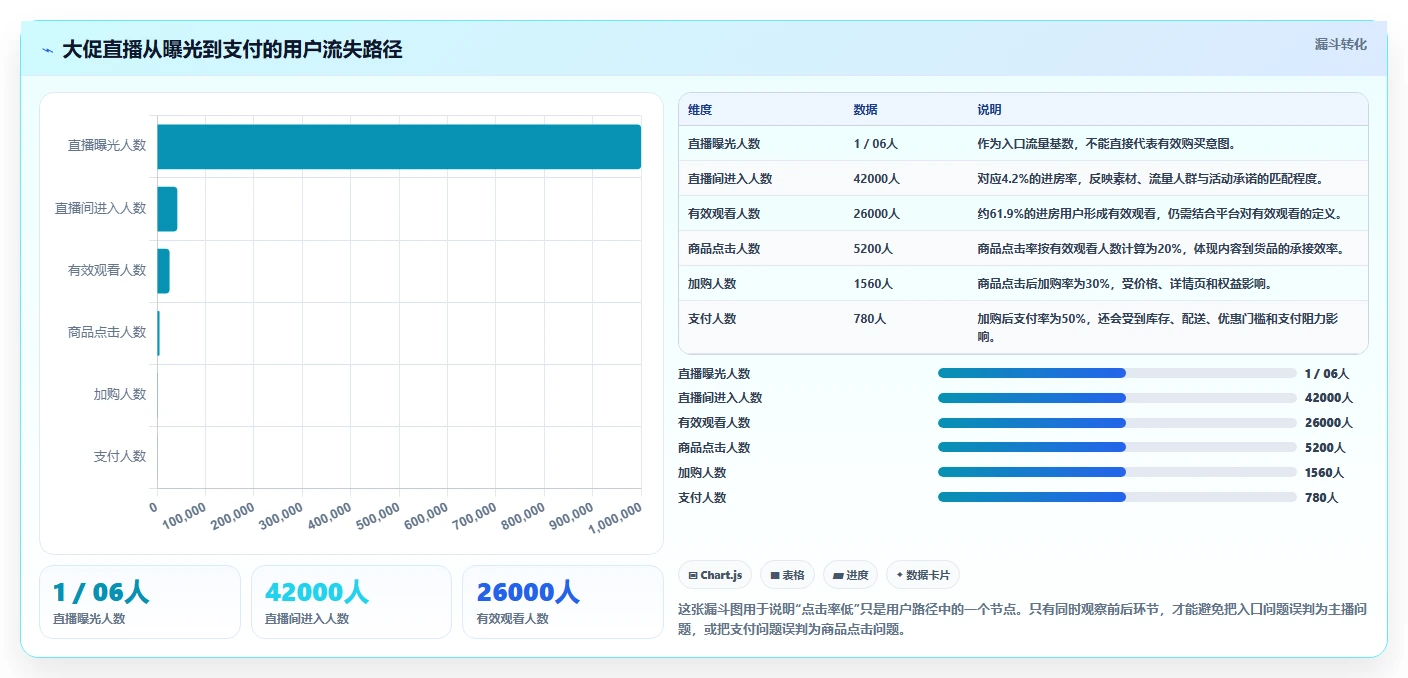1408x678 pixels.
Task: Click the 直播间进入人数 progress bar
Action: (x=1117, y=398)
